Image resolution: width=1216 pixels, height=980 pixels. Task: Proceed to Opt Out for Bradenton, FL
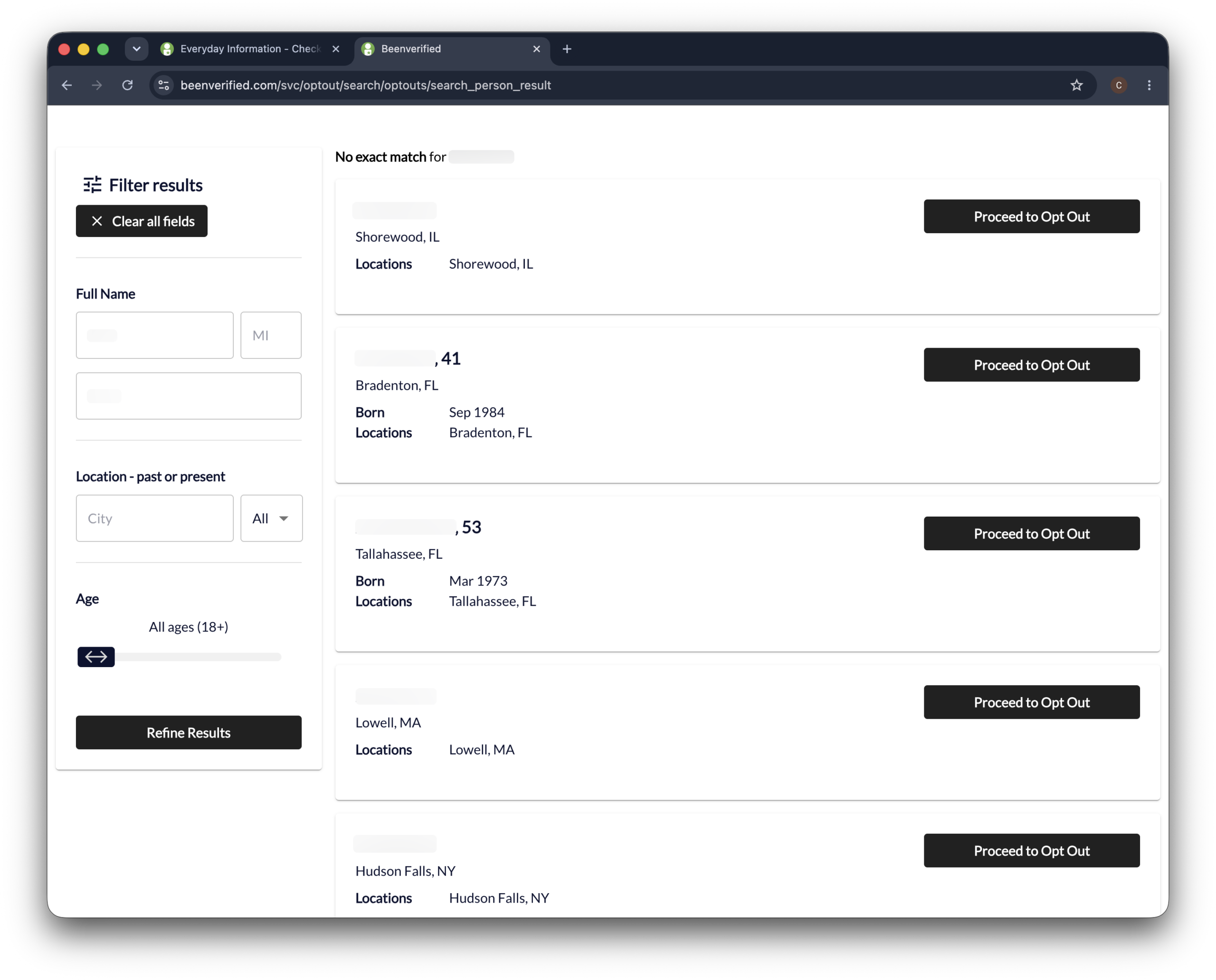coord(1031,365)
